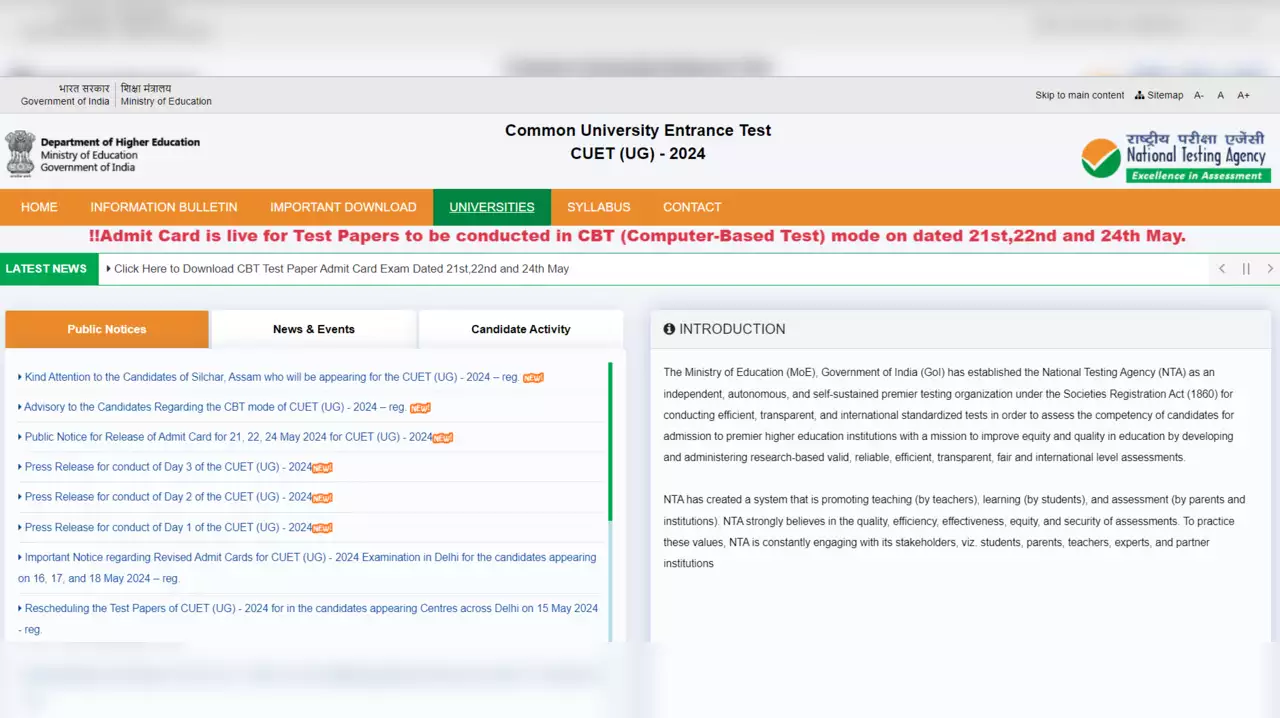This screenshot has height=718, width=1280.
Task: Open the Download CBT Admit Card news link
Action: click(341, 269)
